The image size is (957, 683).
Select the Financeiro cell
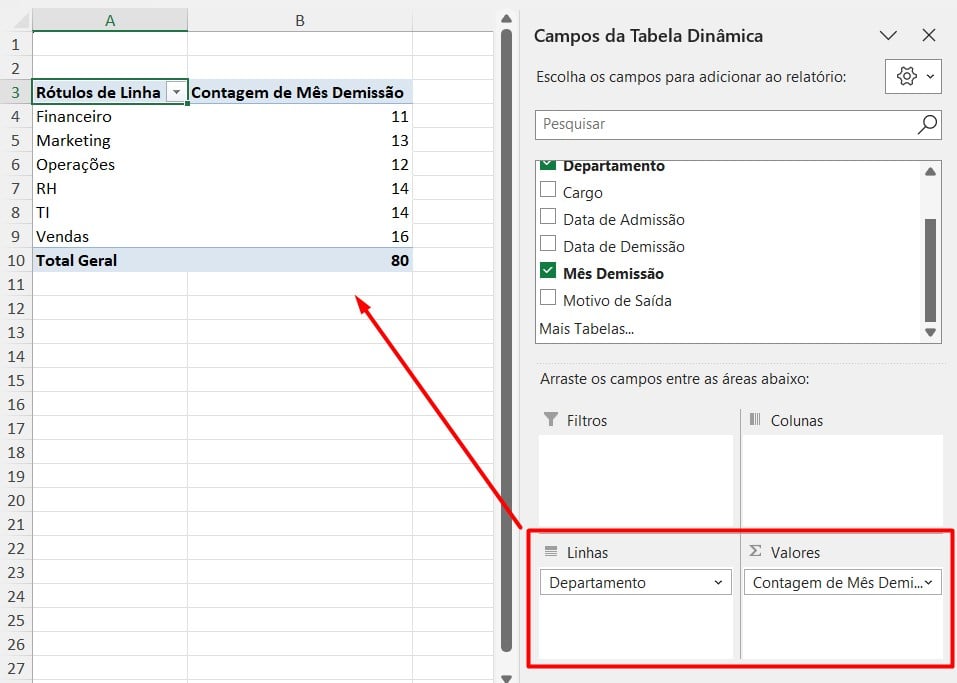click(x=110, y=117)
